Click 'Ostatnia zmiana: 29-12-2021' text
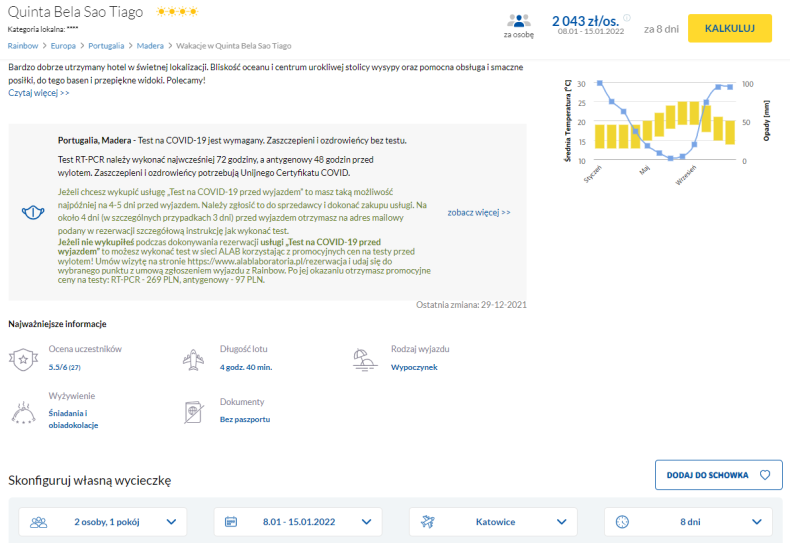 pos(471,305)
